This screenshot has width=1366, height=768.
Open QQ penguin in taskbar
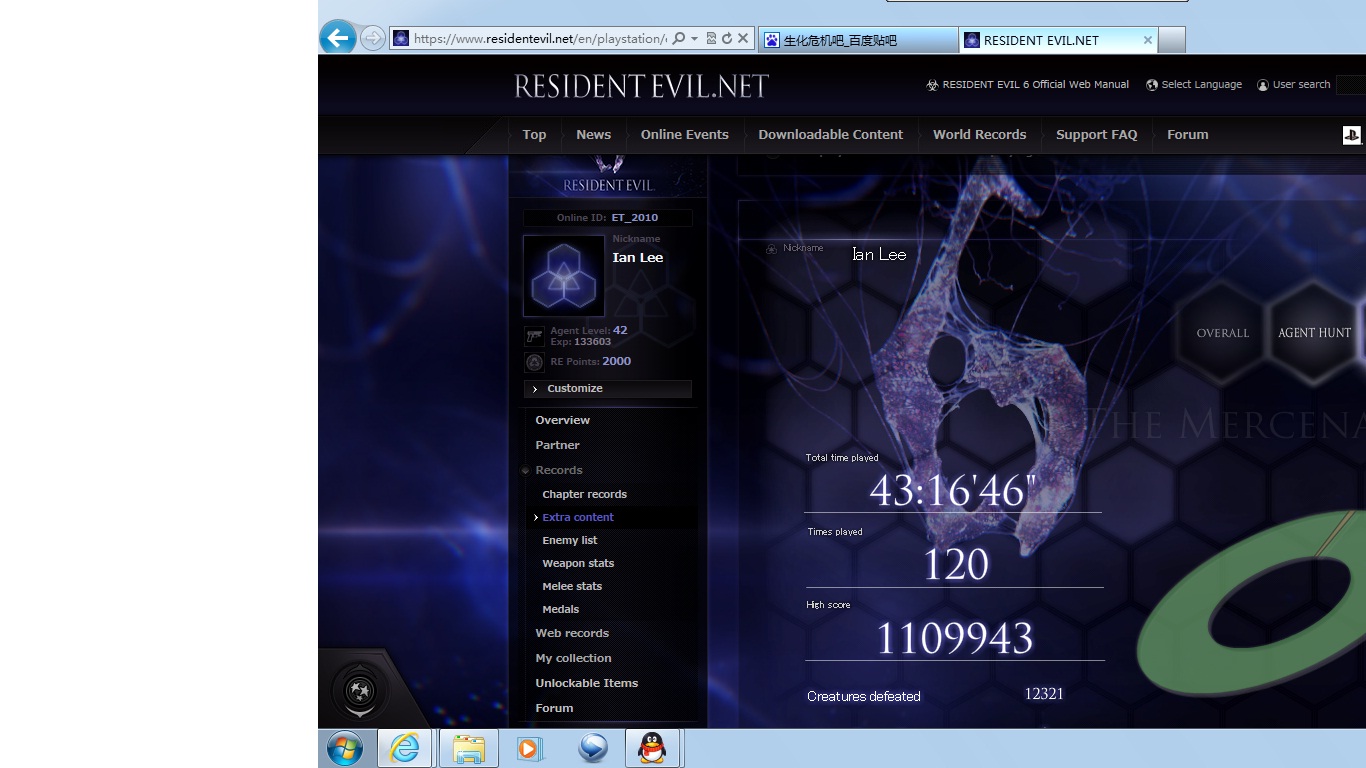tap(652, 748)
